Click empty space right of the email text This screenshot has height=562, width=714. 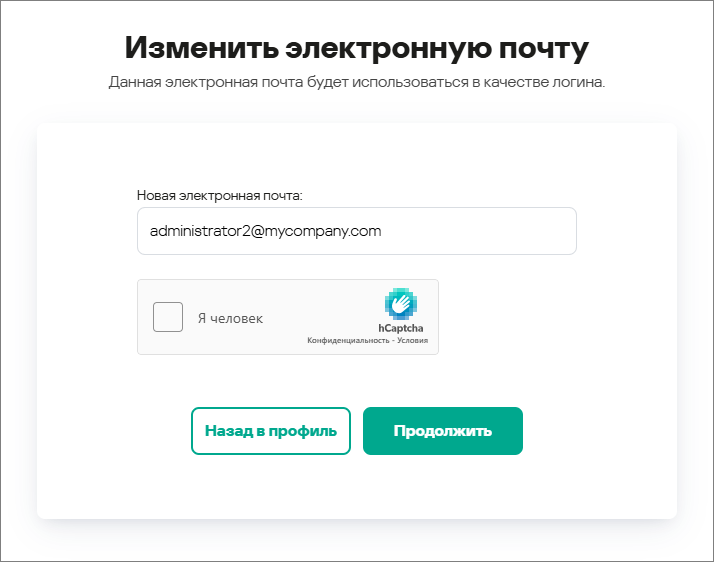coord(480,231)
